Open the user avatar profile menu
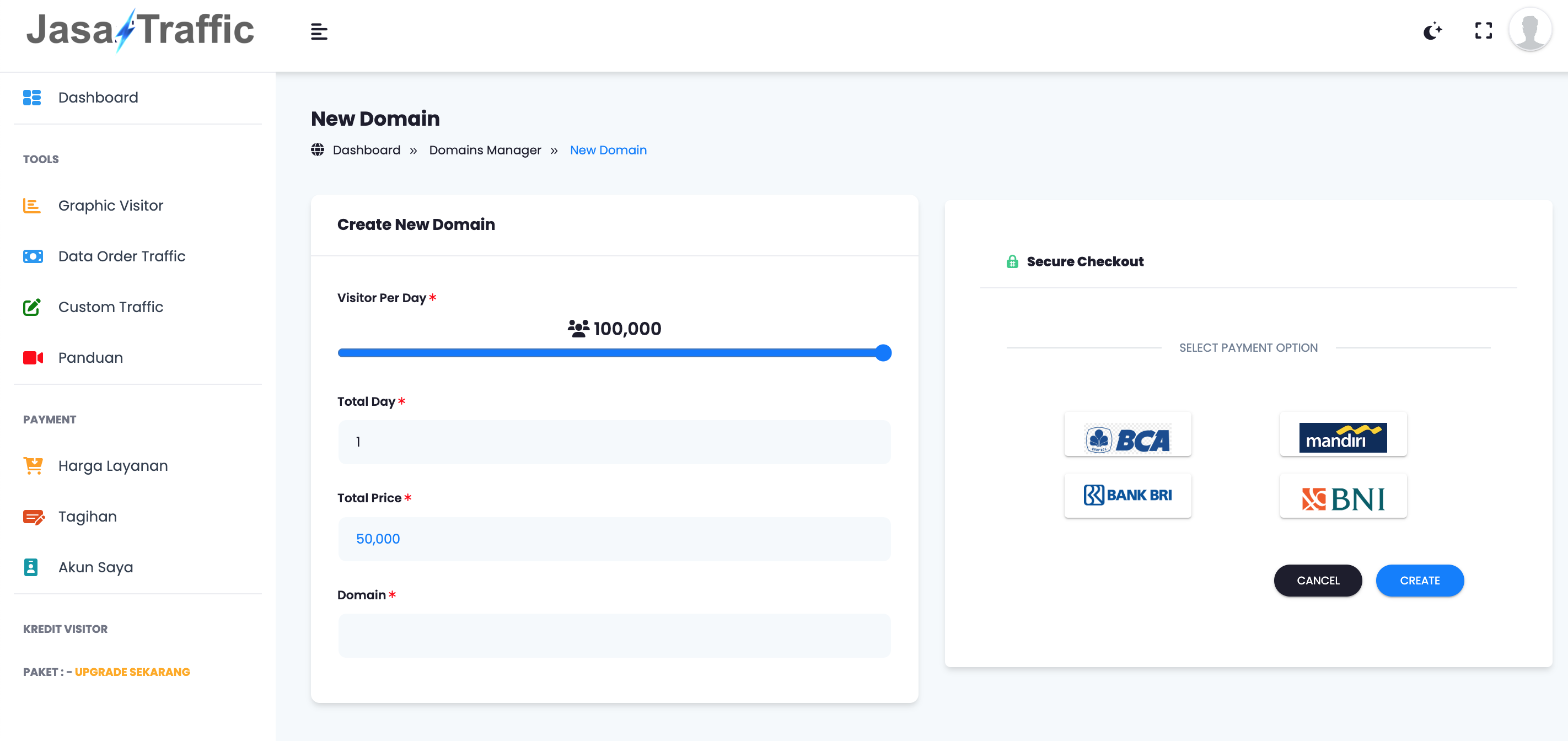The image size is (1568, 741). click(x=1529, y=30)
